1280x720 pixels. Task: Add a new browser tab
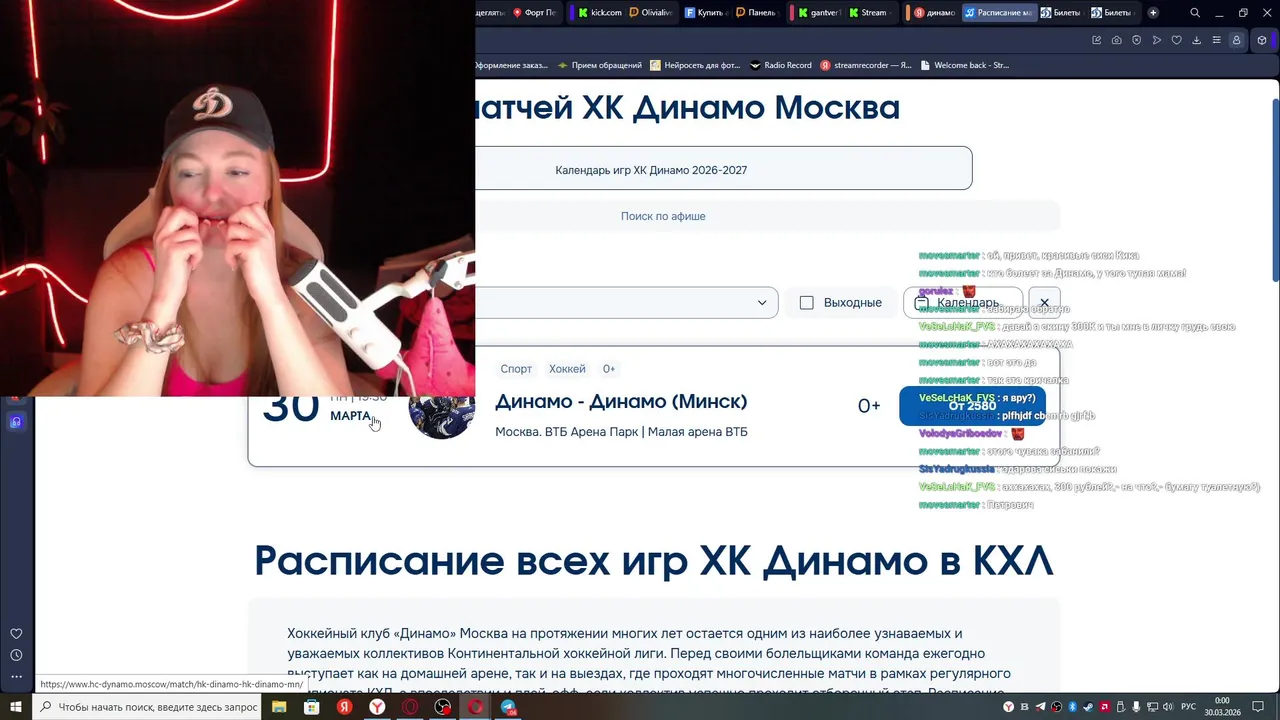1153,13
